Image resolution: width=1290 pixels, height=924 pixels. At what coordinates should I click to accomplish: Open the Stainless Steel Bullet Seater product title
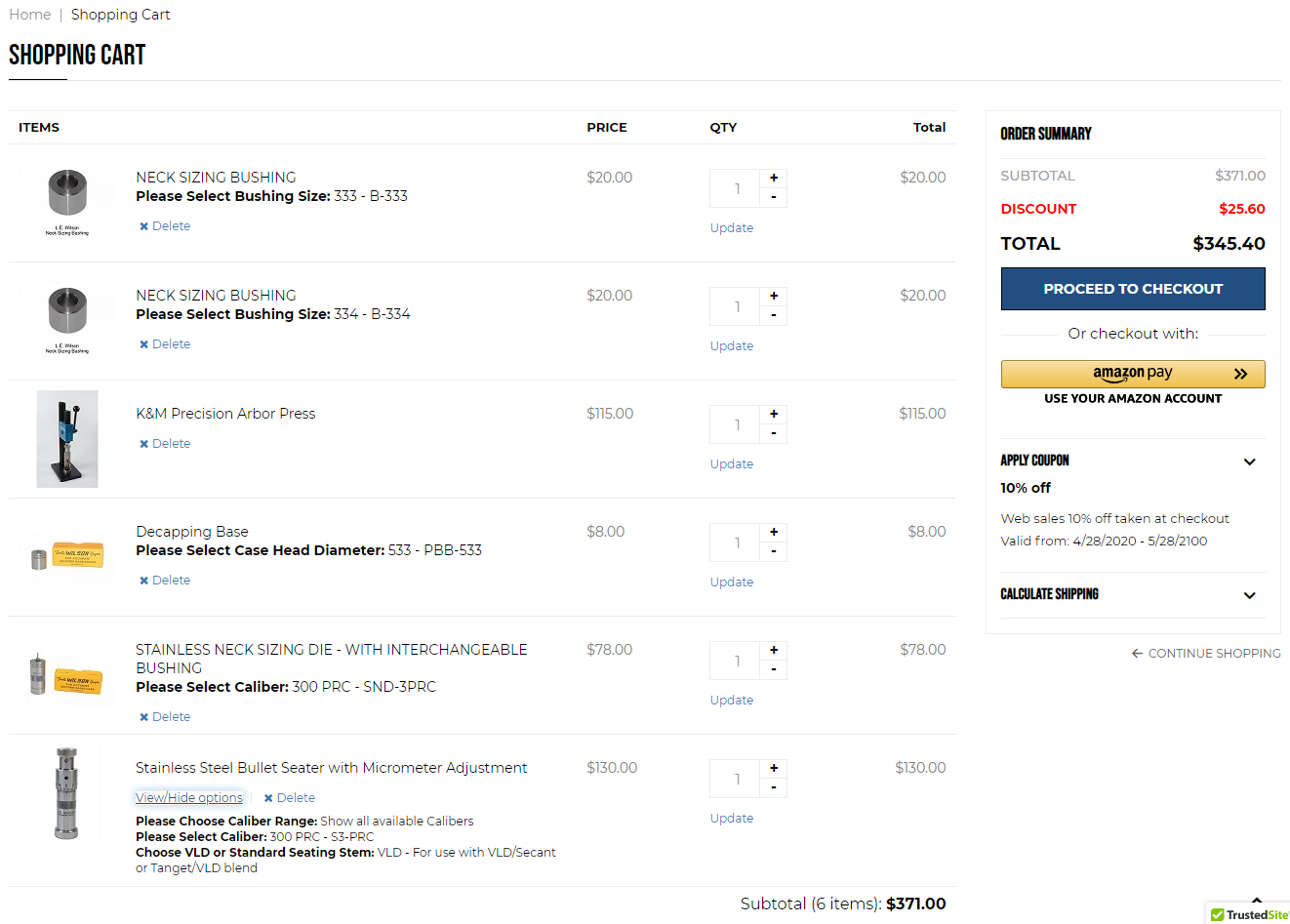tap(331, 768)
